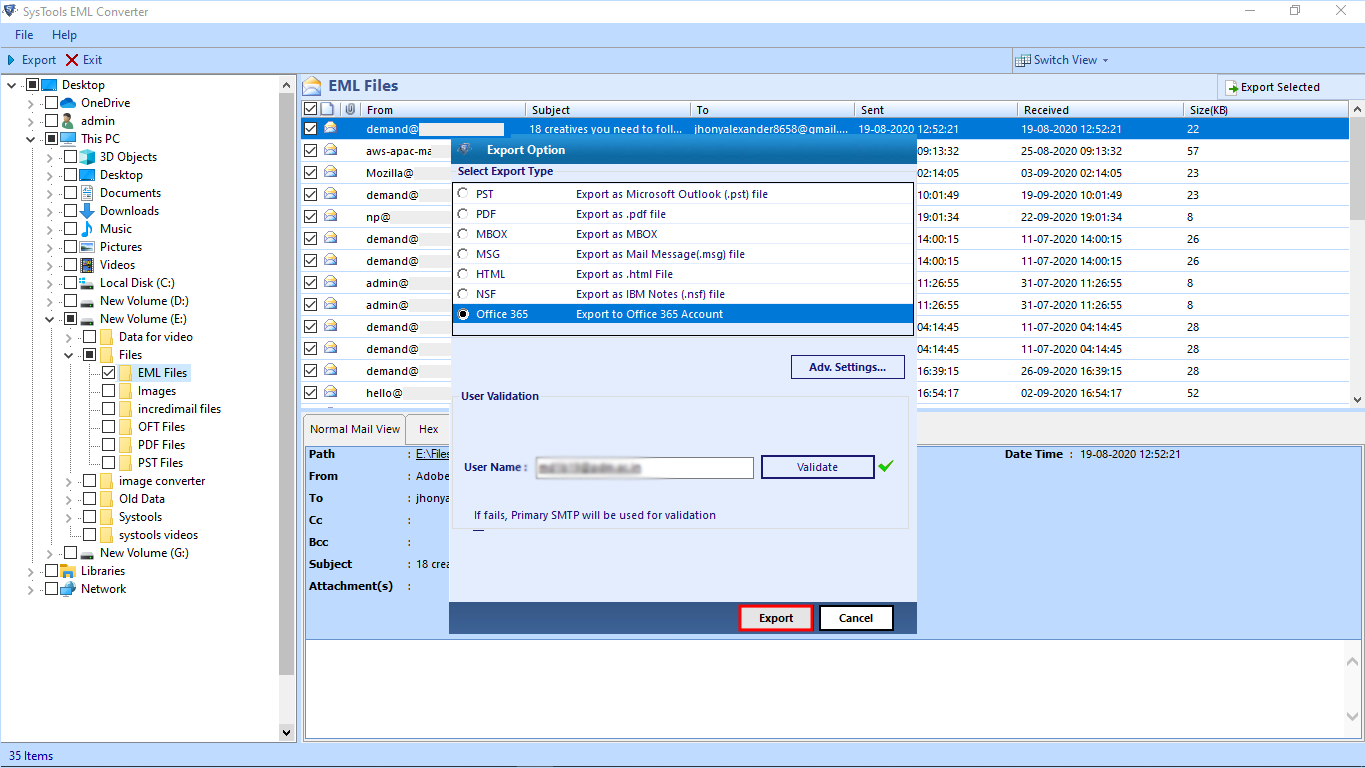Collapse the New Volume (E:) node
This screenshot has height=768, width=1366.
click(x=50, y=319)
